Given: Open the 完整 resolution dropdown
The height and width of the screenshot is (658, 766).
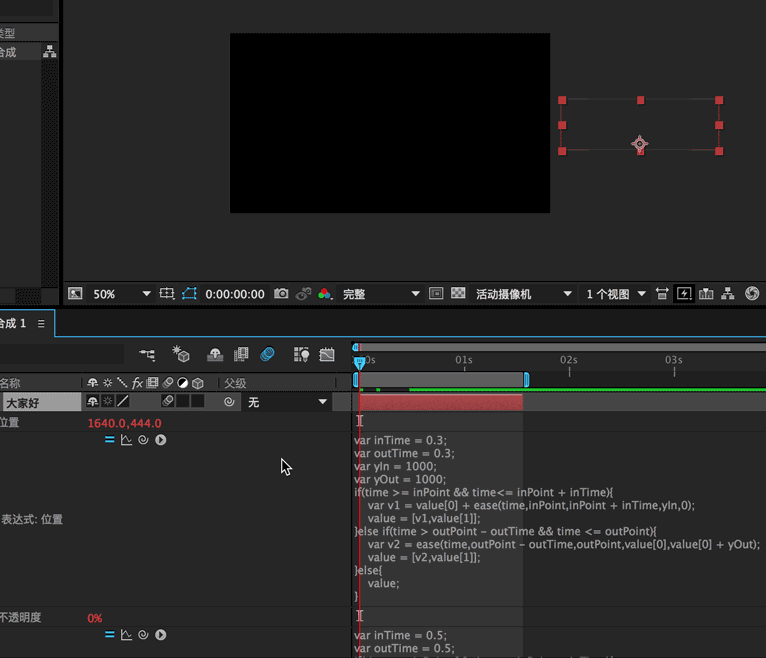Looking at the screenshot, I should click(381, 294).
